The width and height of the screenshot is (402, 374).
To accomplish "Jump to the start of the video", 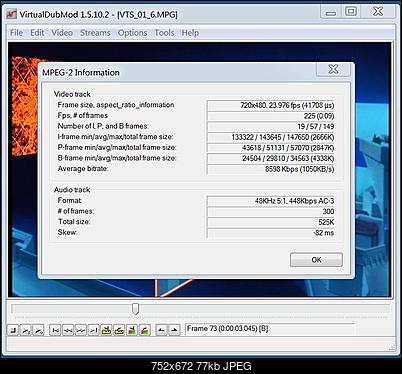I will tap(55, 330).
